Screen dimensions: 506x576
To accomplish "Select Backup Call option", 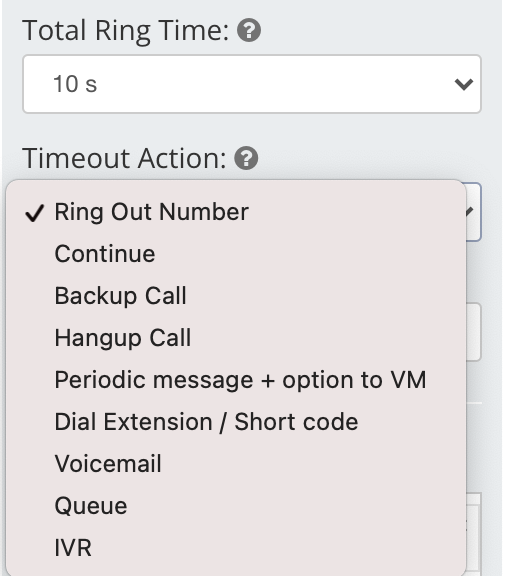I will coord(236,296).
